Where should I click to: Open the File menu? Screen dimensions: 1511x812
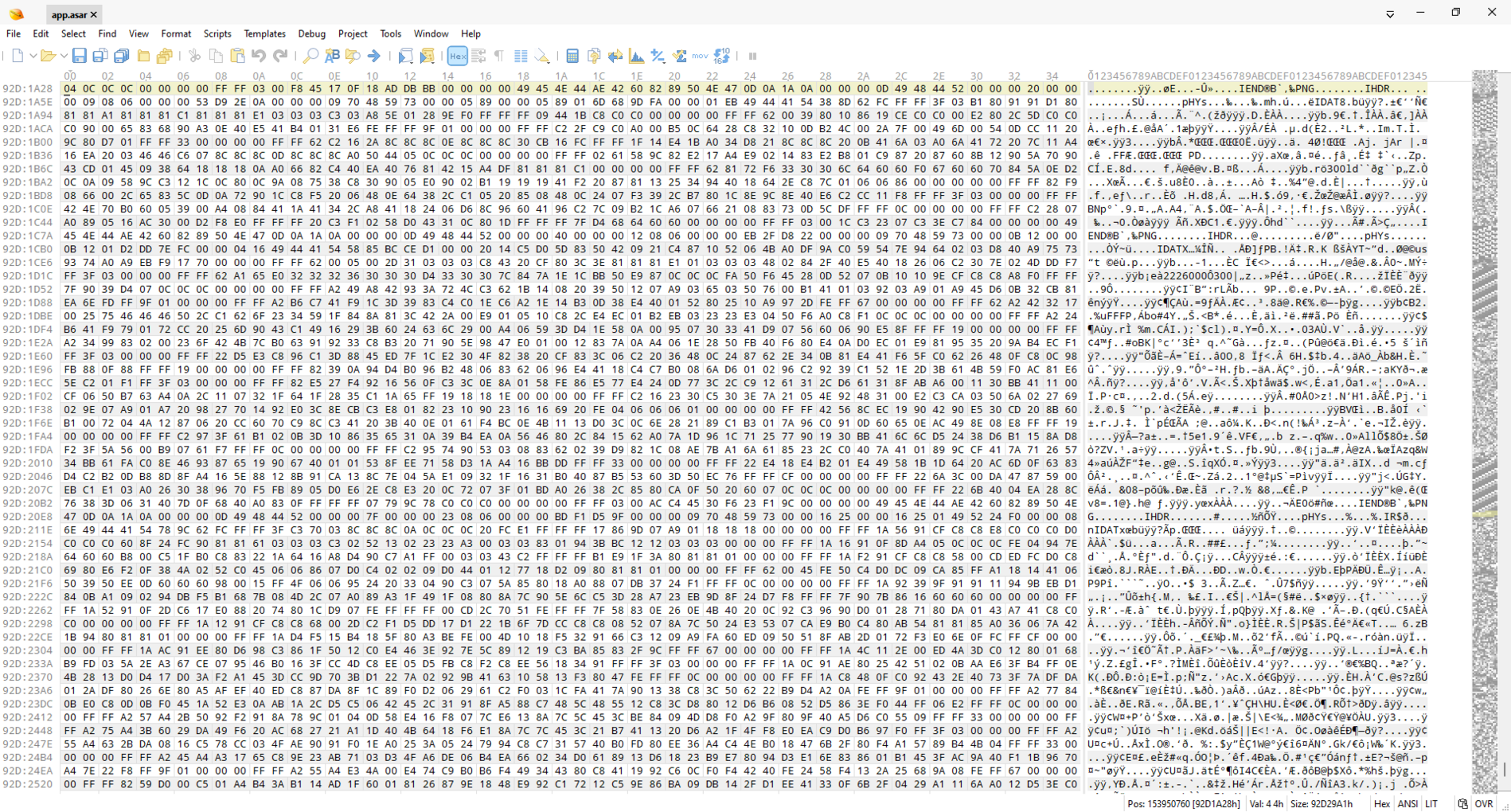coord(14,33)
